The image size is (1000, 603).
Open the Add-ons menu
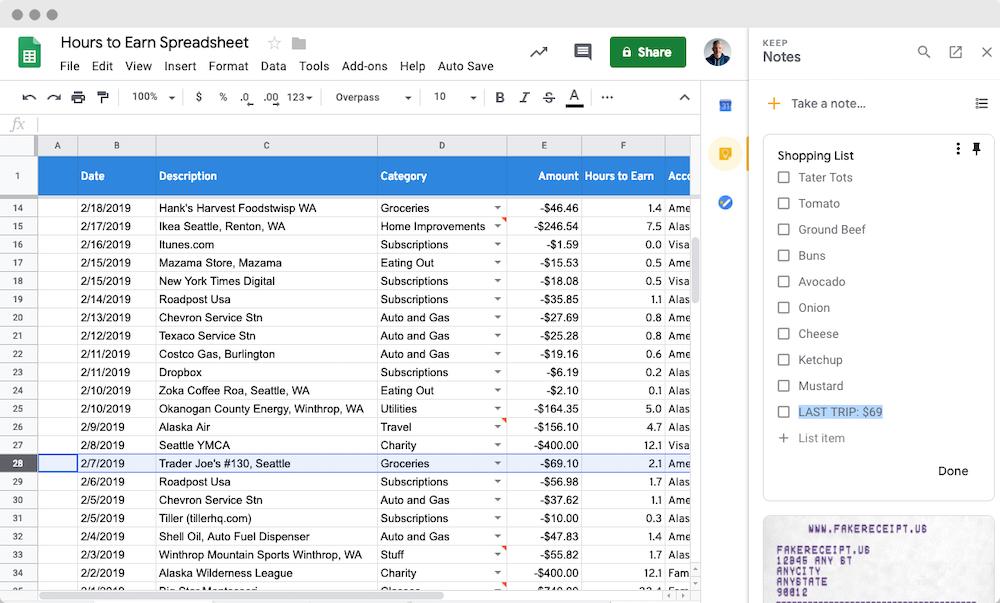pos(364,66)
